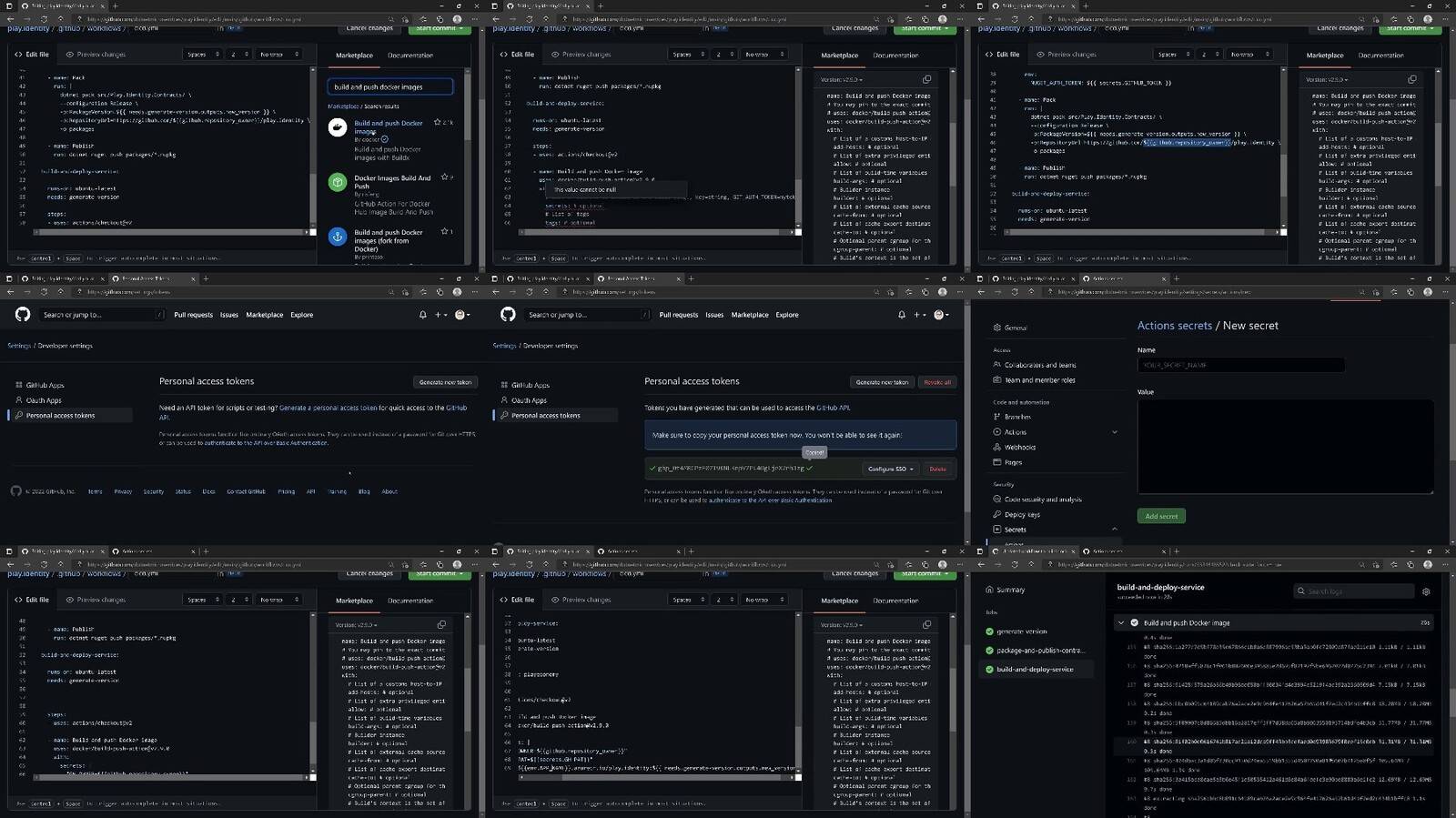The image size is (1456, 818).
Task: Delete the generated ghp token
Action: [x=937, y=469]
